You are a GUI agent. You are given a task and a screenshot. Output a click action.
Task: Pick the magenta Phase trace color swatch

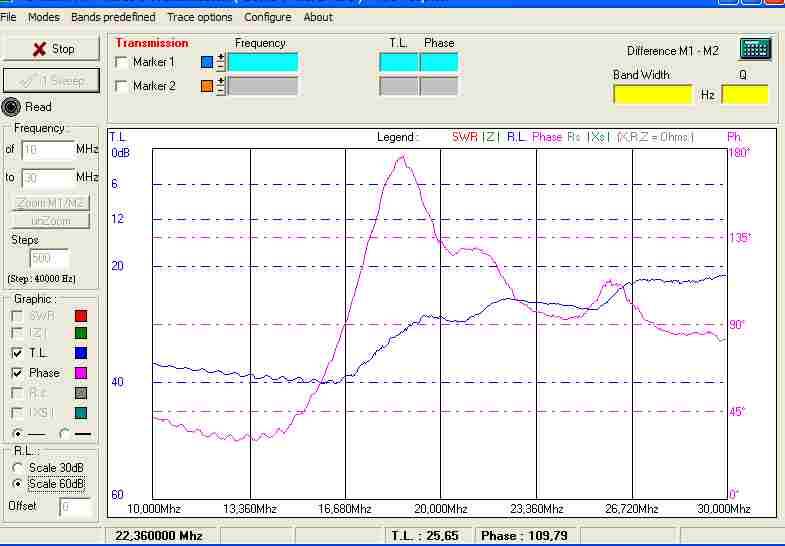point(81,373)
